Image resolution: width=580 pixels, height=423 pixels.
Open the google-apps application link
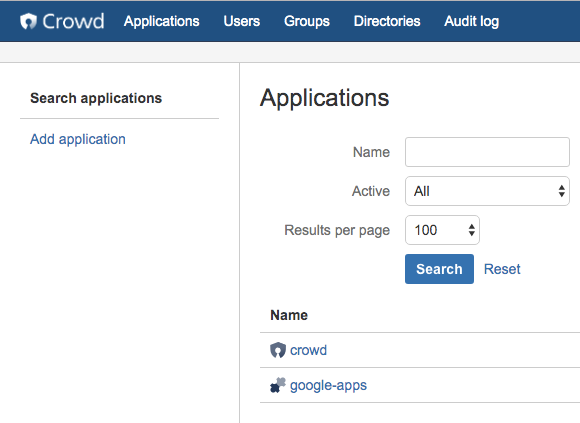[328, 385]
